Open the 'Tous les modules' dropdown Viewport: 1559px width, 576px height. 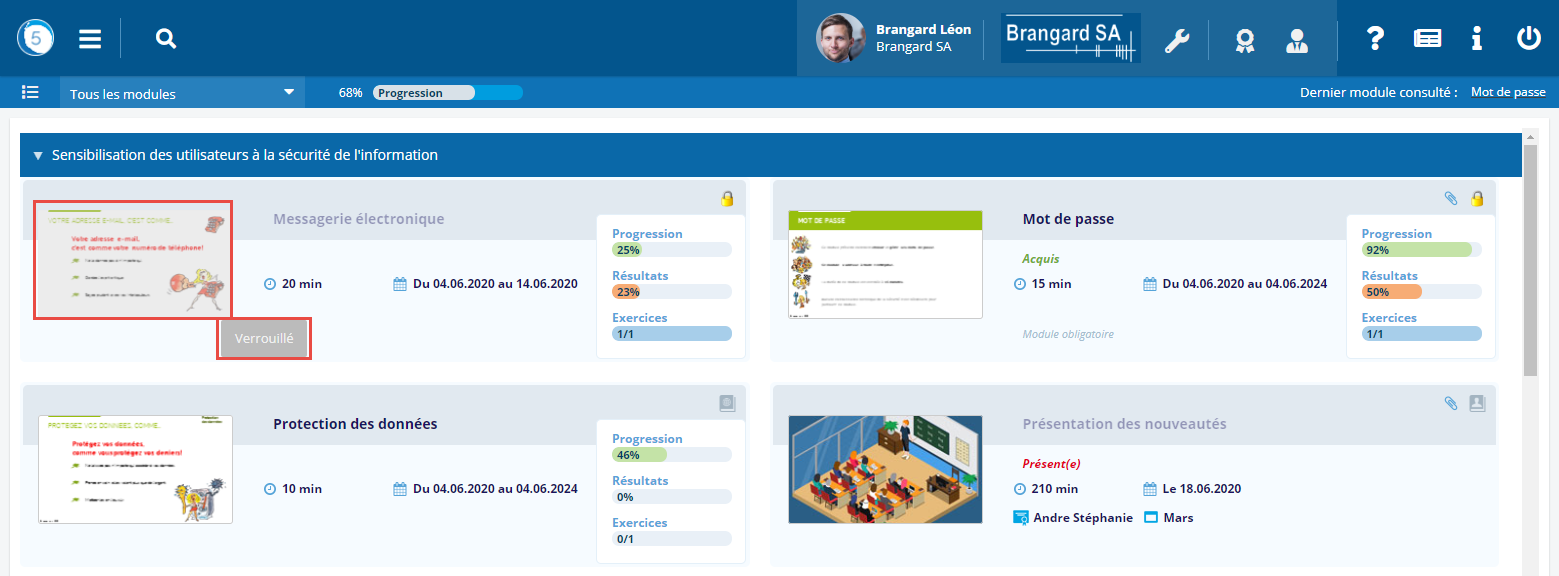(181, 93)
